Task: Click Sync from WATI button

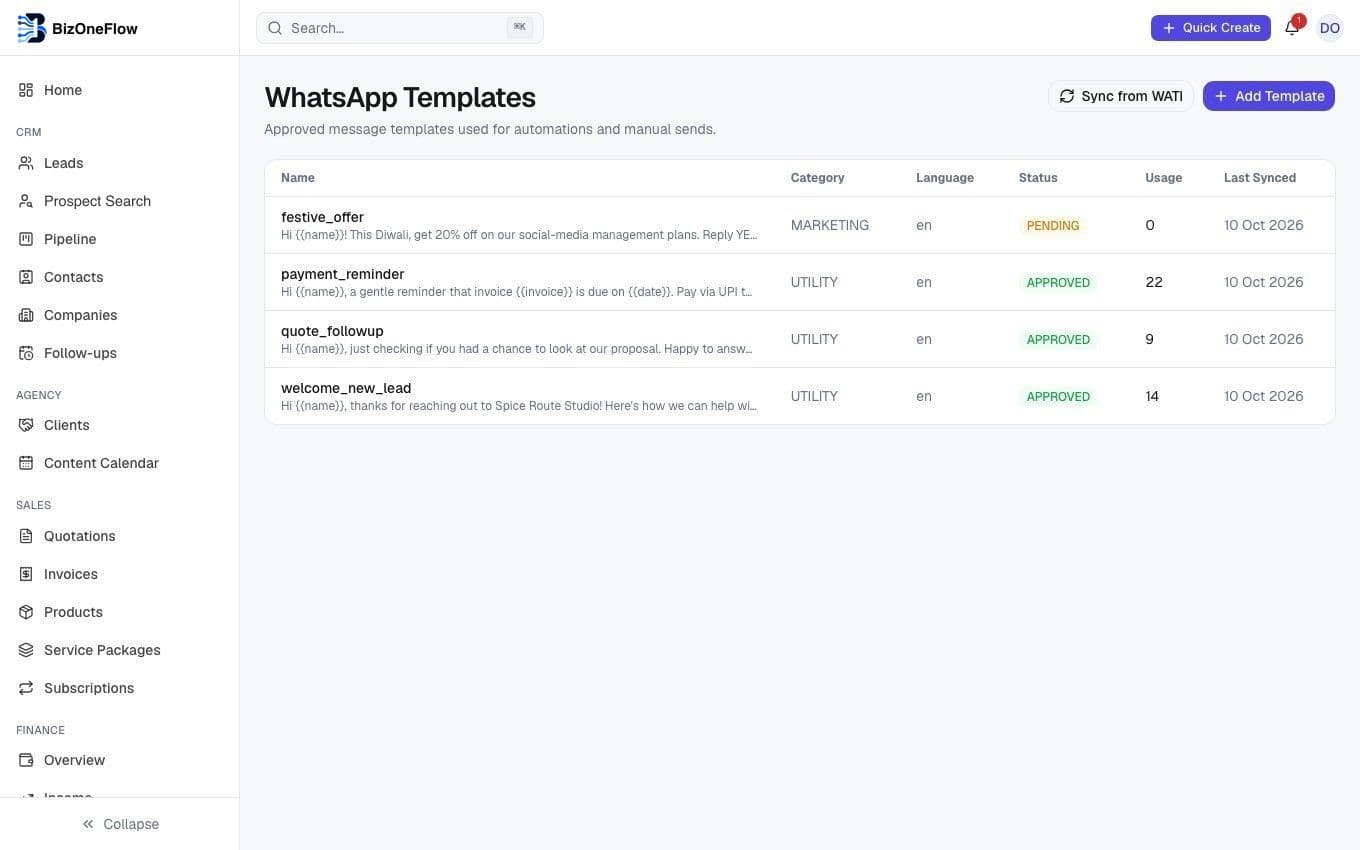Action: click(1121, 96)
